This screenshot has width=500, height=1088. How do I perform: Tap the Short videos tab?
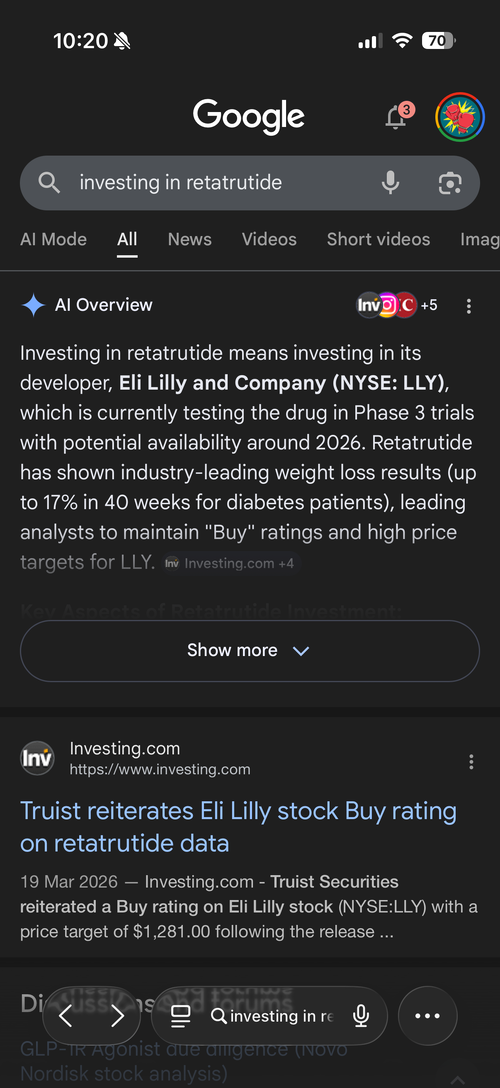tap(379, 239)
